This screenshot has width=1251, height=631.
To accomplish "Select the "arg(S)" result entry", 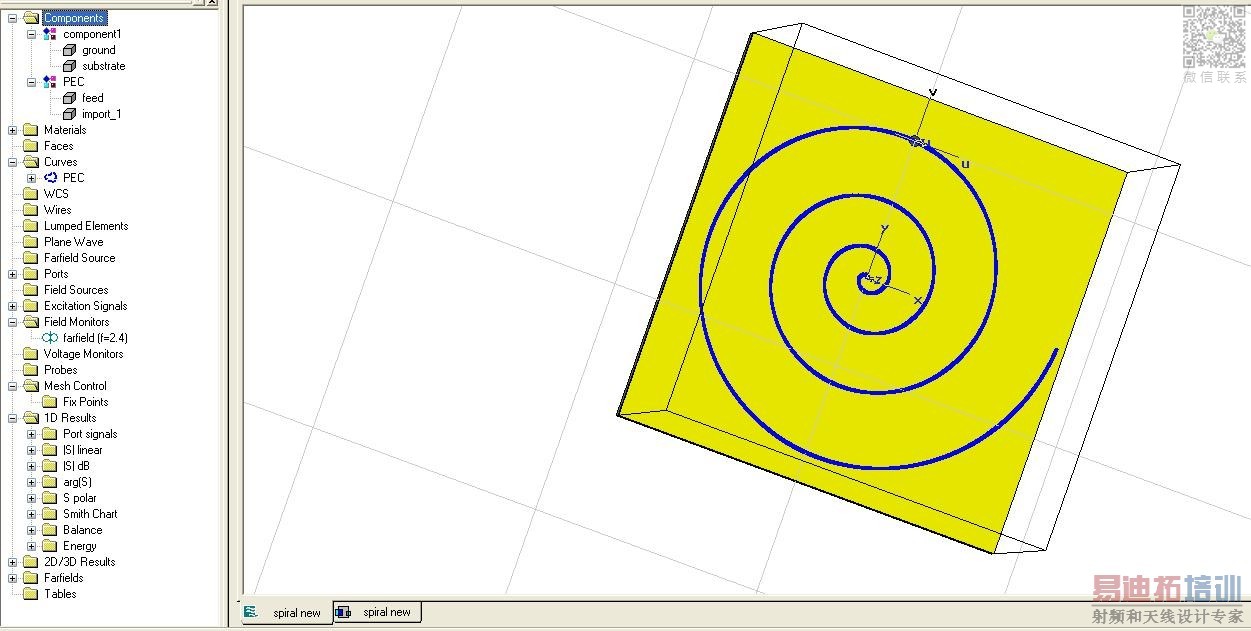I will (78, 482).
